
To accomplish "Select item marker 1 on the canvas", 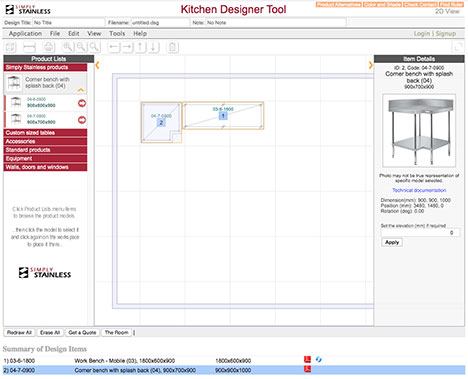I will pyautogui.click(x=223, y=116).
